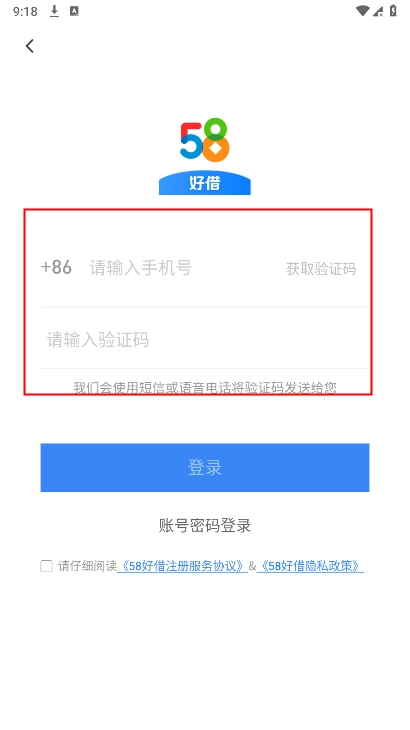This screenshot has height=730, width=410.
Task: Check the agreement checkbox before 请仔细阅读
Action: click(x=47, y=566)
